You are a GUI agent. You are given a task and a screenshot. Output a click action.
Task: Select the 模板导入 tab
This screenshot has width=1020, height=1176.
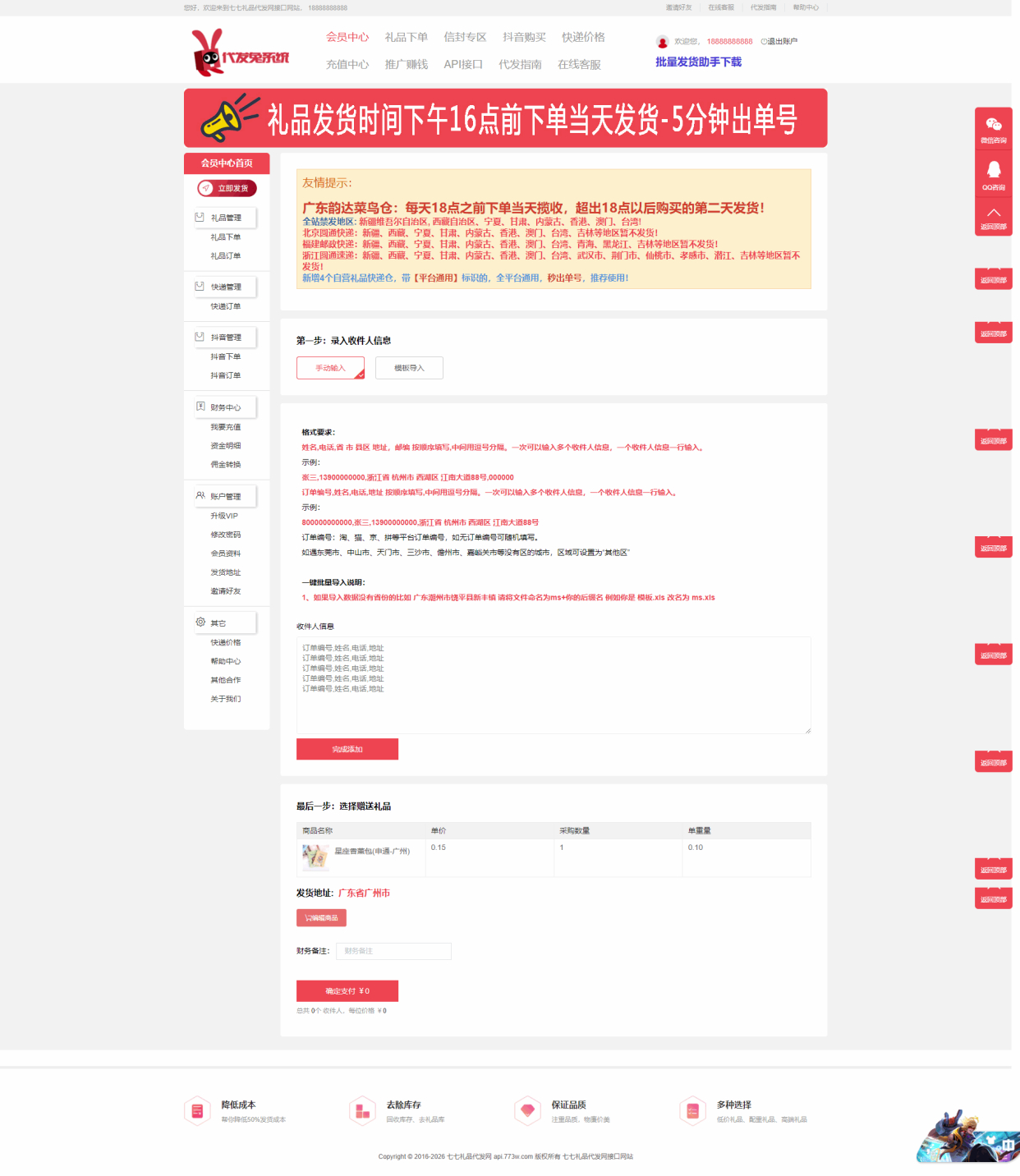[409, 368]
